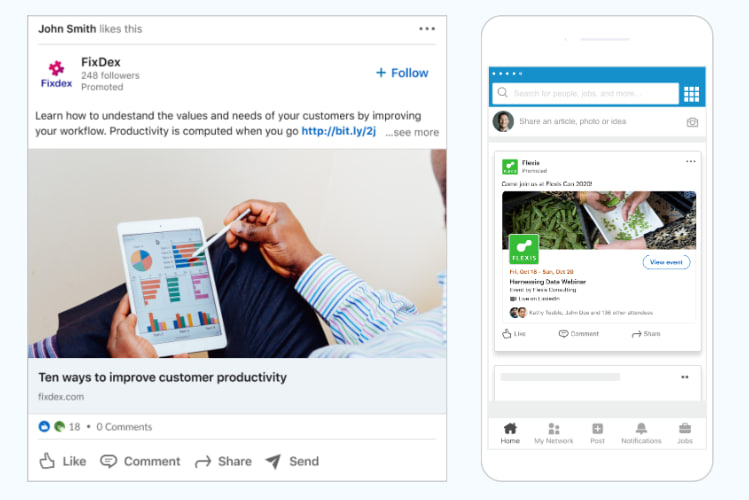Open the grid apps icon in phone header
Viewport: 749px width, 500px height.
(x=691, y=94)
